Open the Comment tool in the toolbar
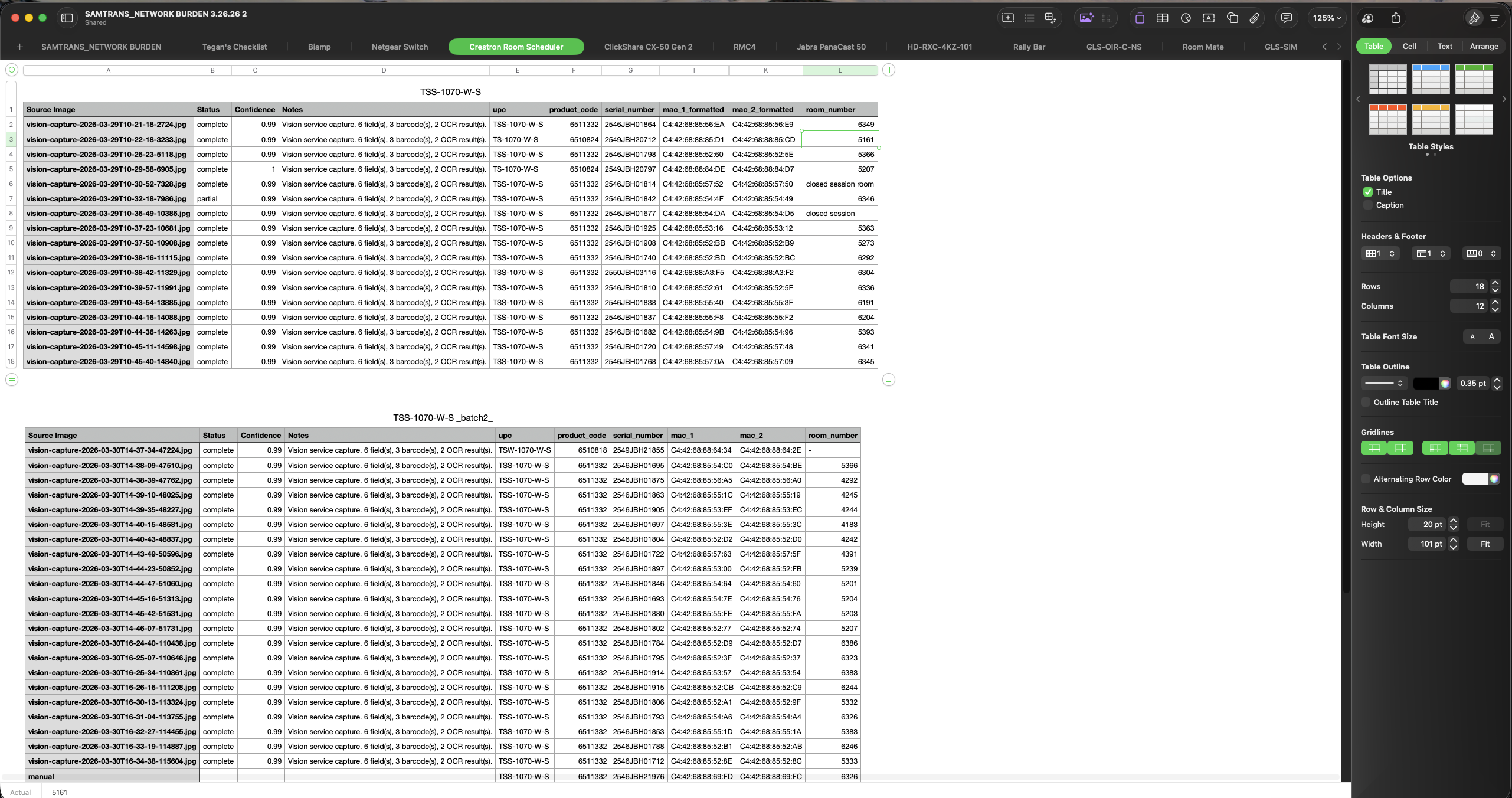The width and height of the screenshot is (1512, 798). pos(1287,18)
